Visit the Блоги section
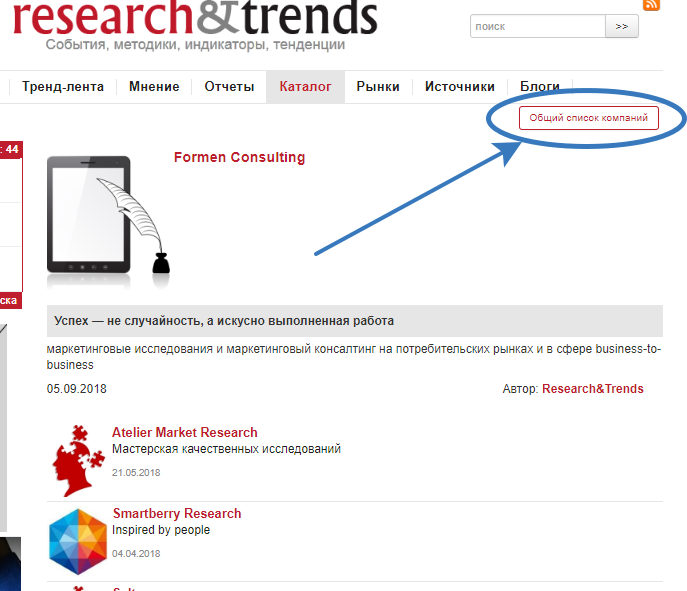687x591 pixels. [540, 87]
